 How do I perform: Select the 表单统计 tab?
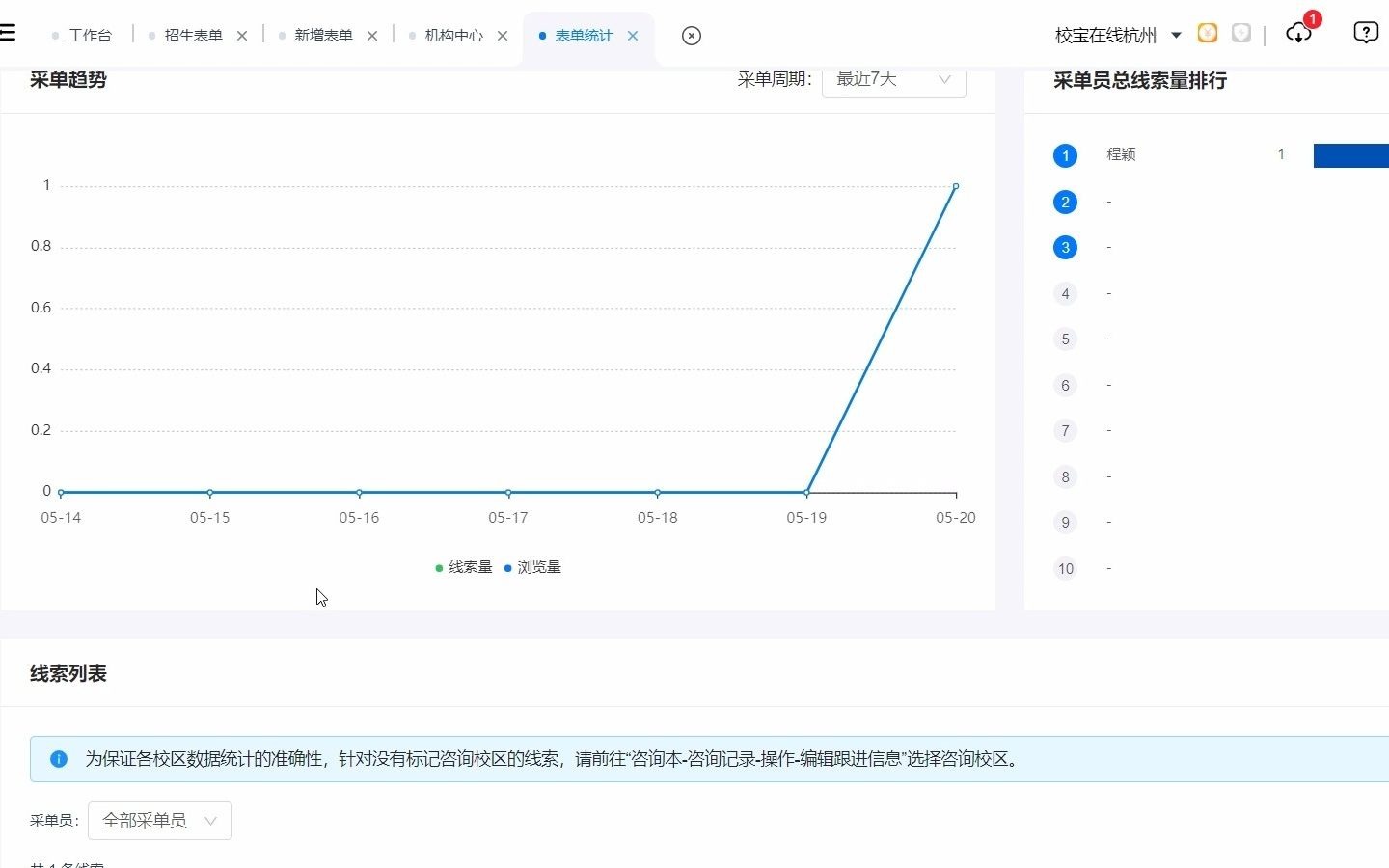coord(584,36)
